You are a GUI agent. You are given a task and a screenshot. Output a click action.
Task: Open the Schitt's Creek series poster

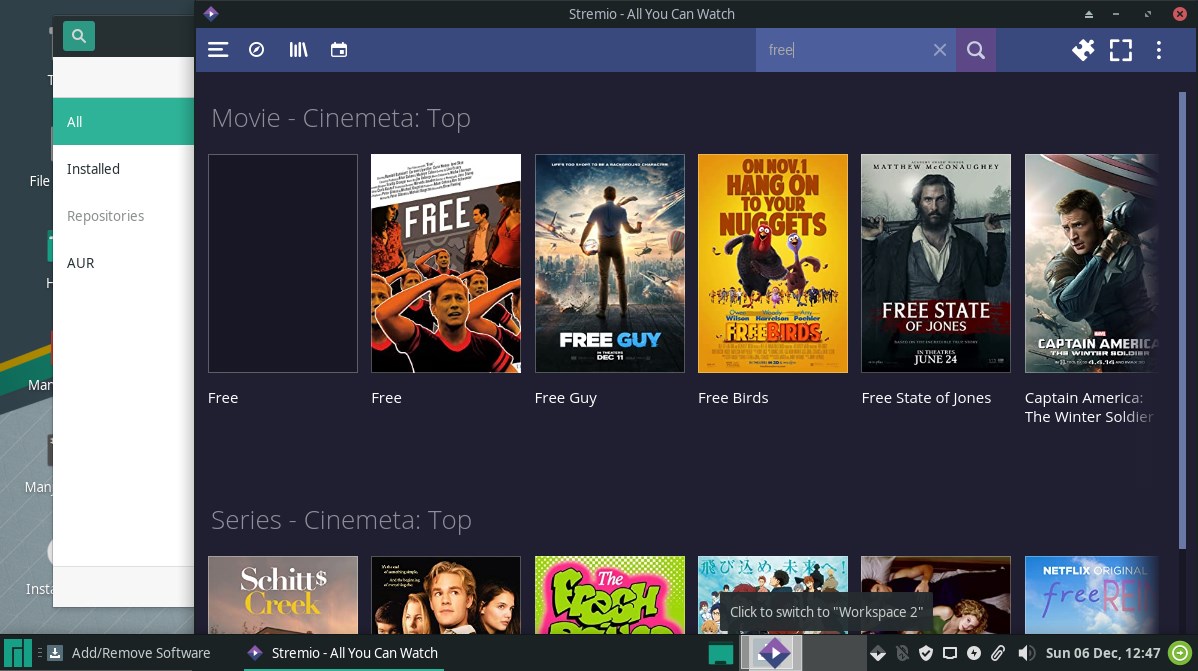click(283, 595)
